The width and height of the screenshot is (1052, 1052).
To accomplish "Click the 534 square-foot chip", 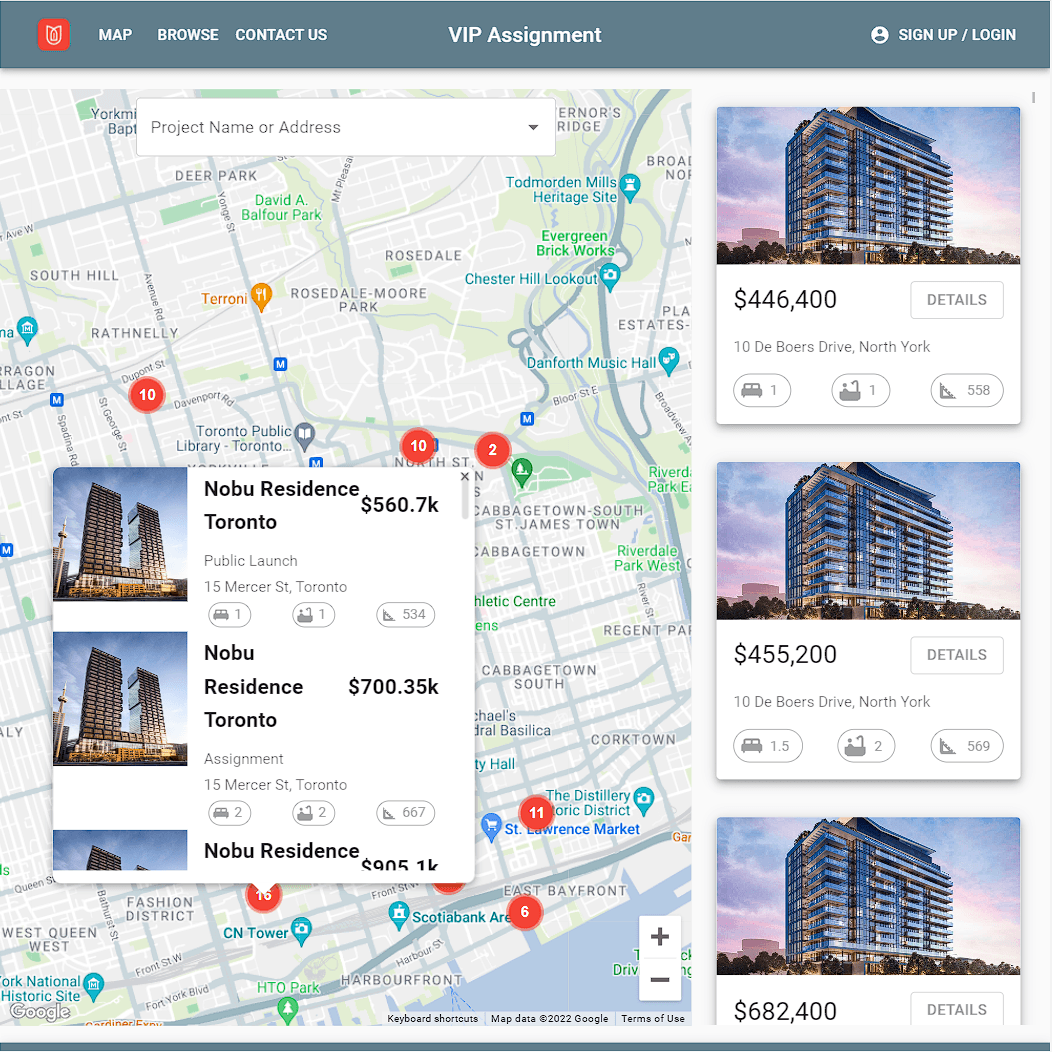I will click(x=405, y=615).
